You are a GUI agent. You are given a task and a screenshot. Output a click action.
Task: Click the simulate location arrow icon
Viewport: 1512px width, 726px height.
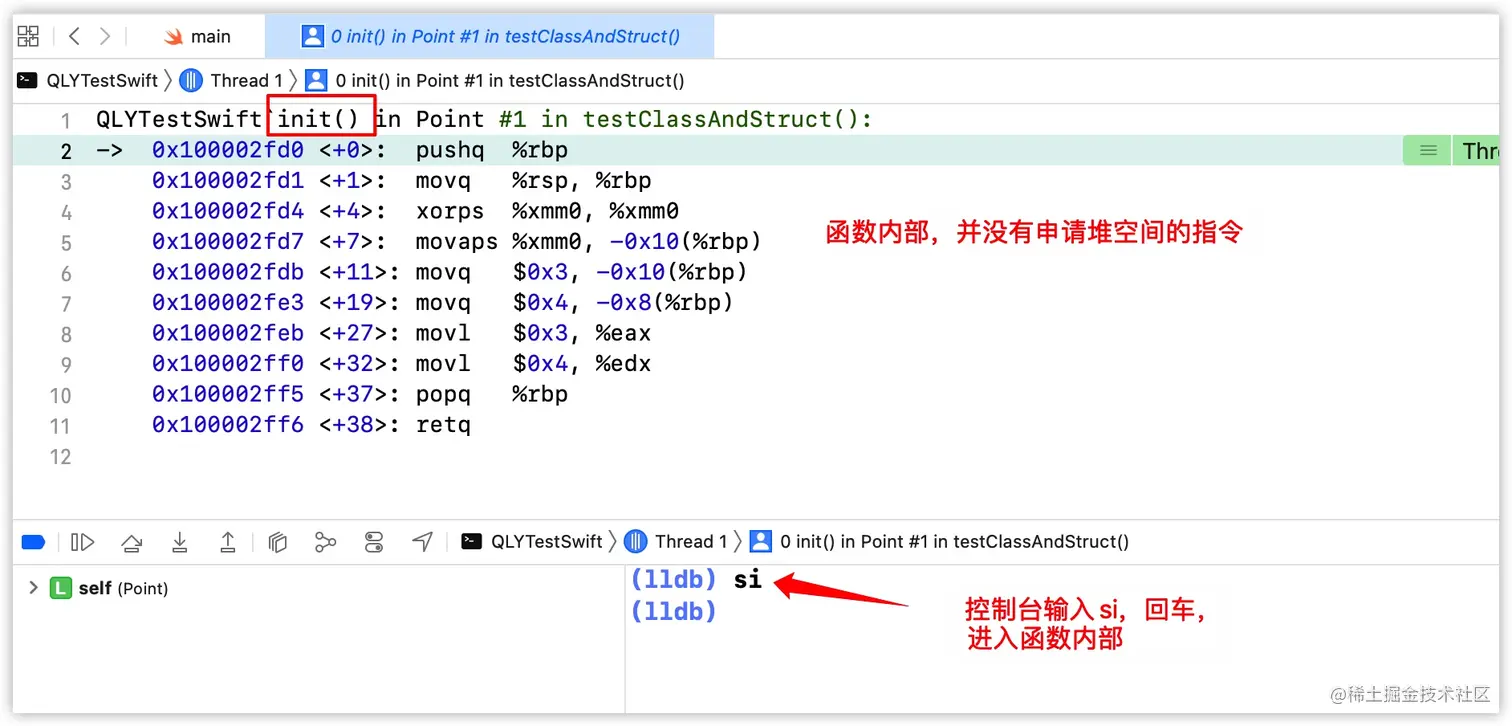(x=422, y=542)
